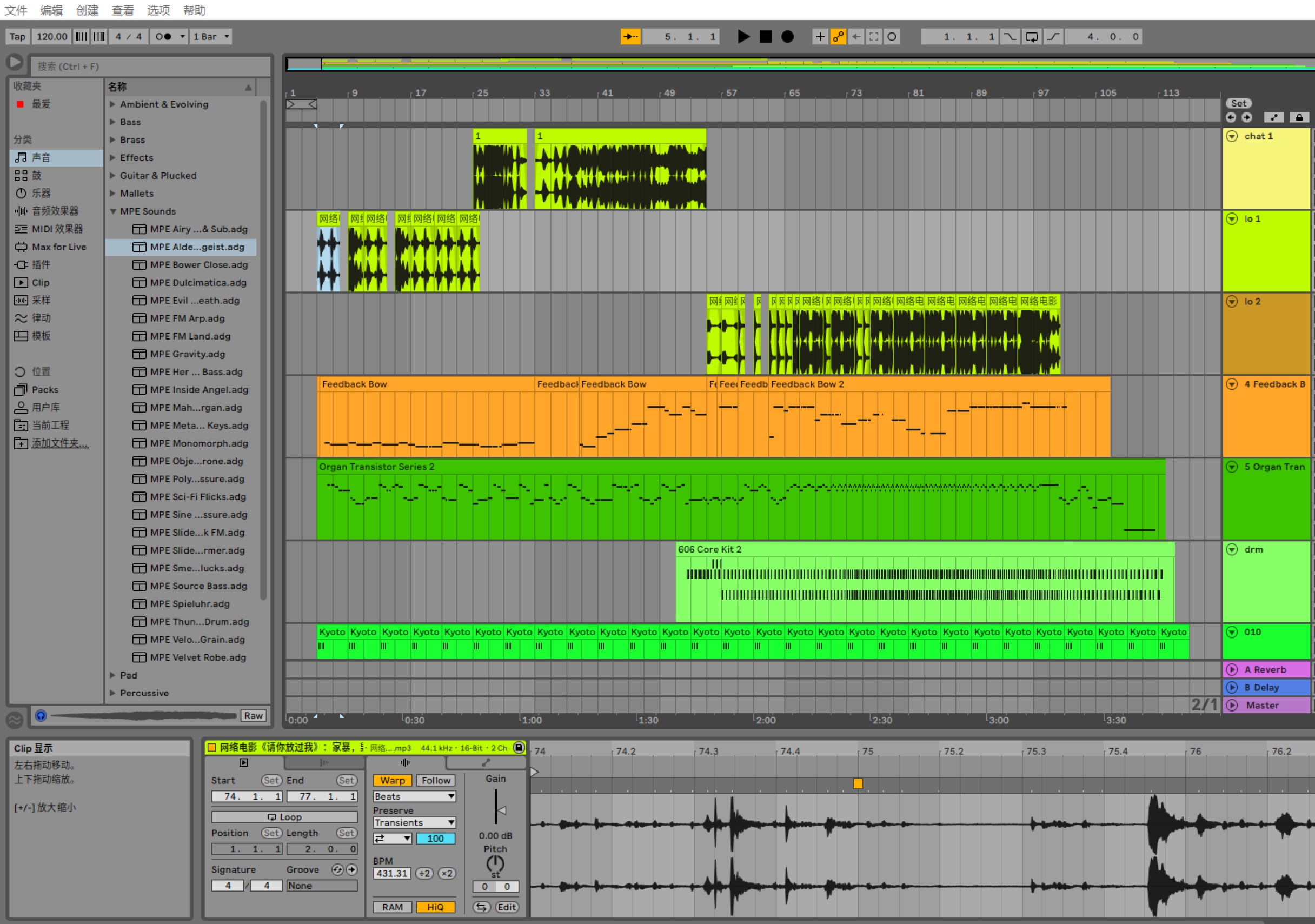This screenshot has width=1315, height=924.
Task: Expand the Ambient & Evolving folder
Action: (113, 104)
